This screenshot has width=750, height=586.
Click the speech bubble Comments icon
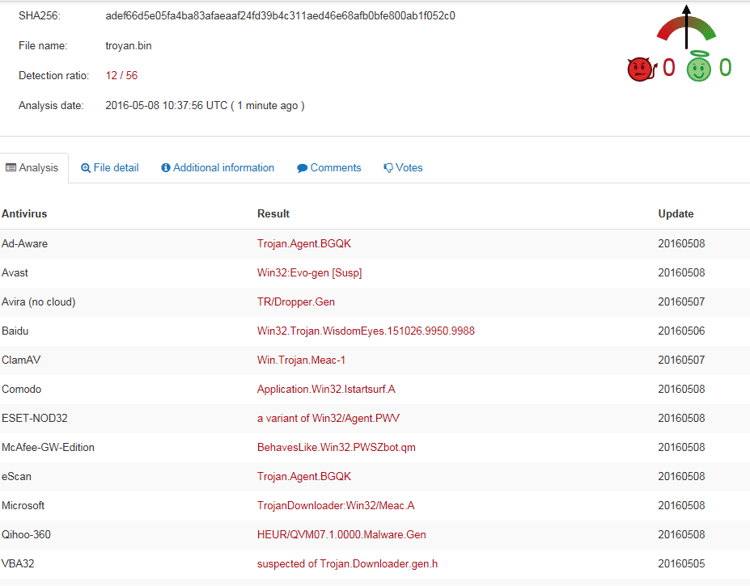click(302, 168)
